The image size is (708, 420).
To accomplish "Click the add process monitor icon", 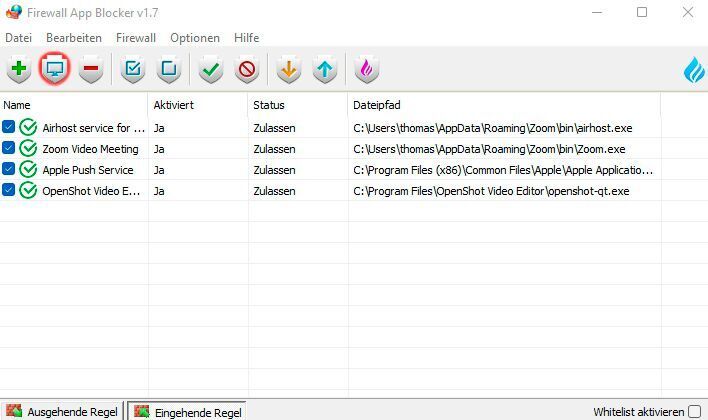I will pos(54,70).
